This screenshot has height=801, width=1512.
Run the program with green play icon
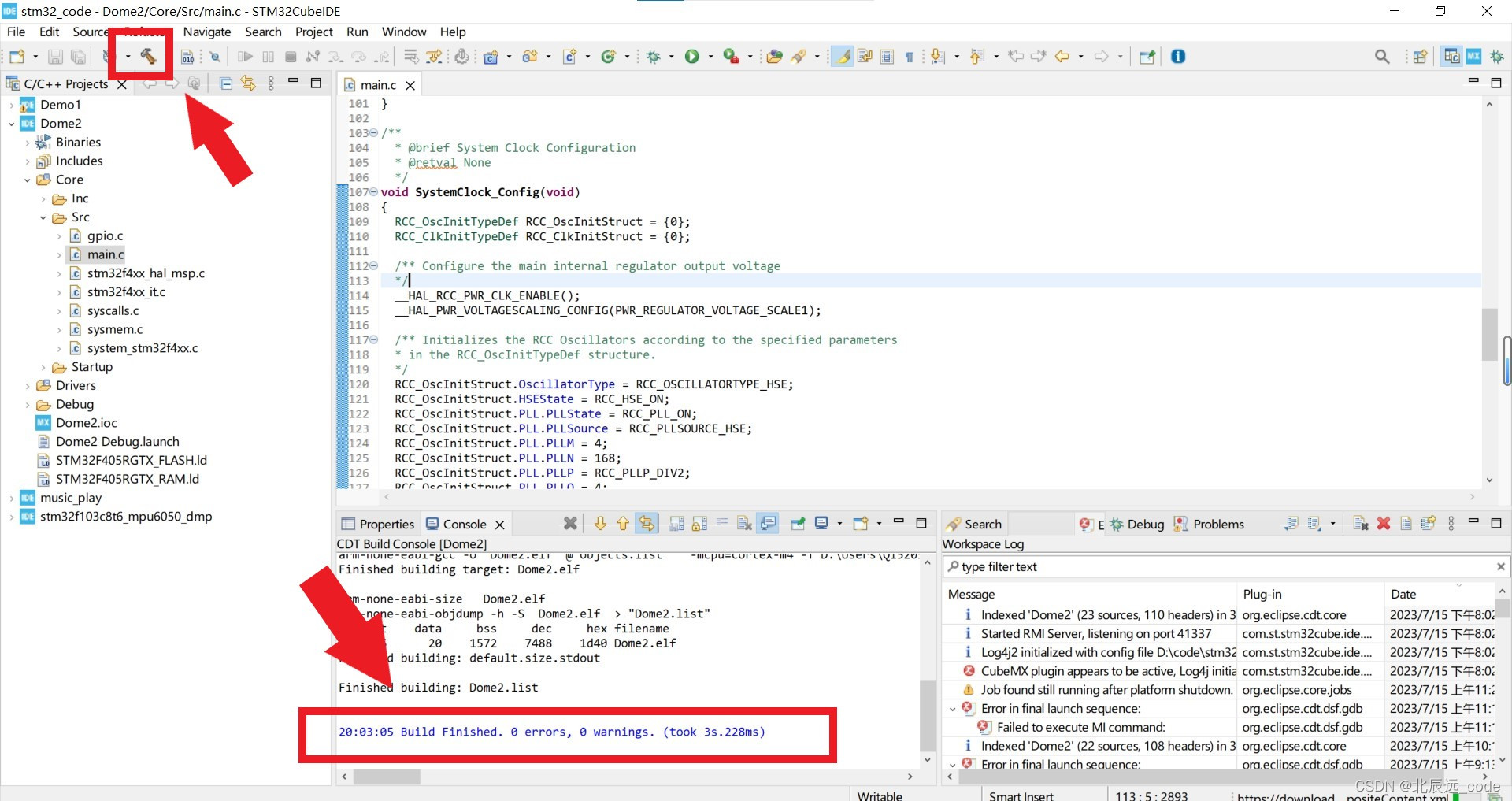click(x=691, y=57)
